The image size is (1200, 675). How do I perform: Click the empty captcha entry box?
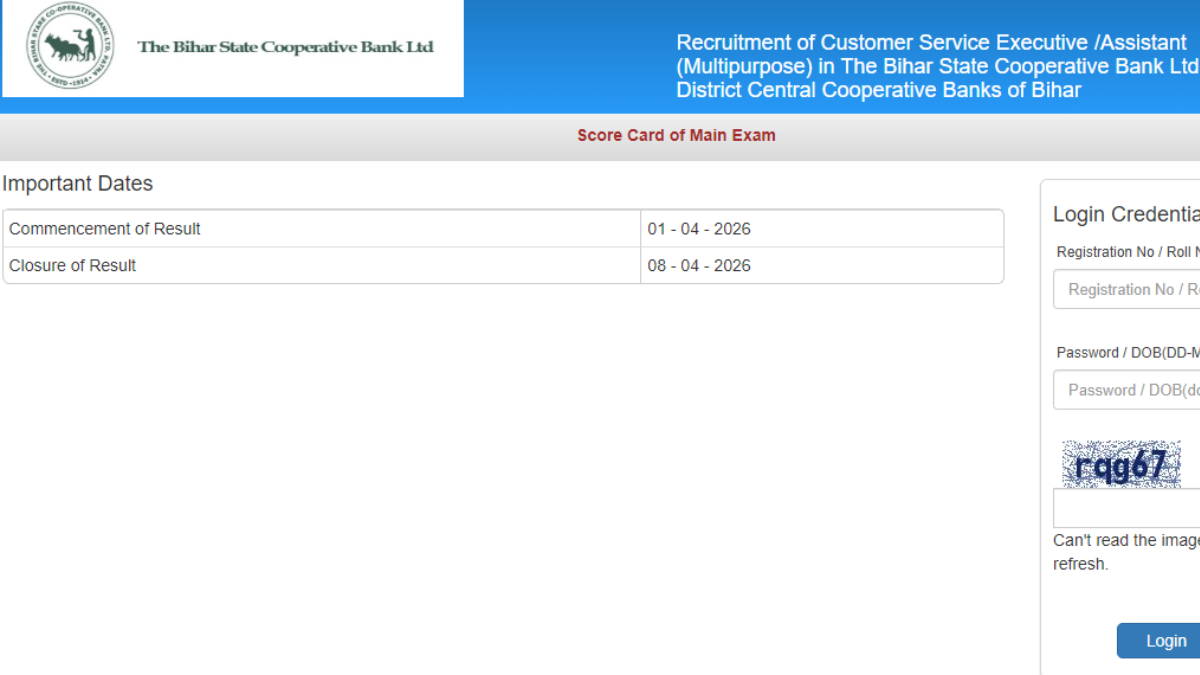[1126, 509]
